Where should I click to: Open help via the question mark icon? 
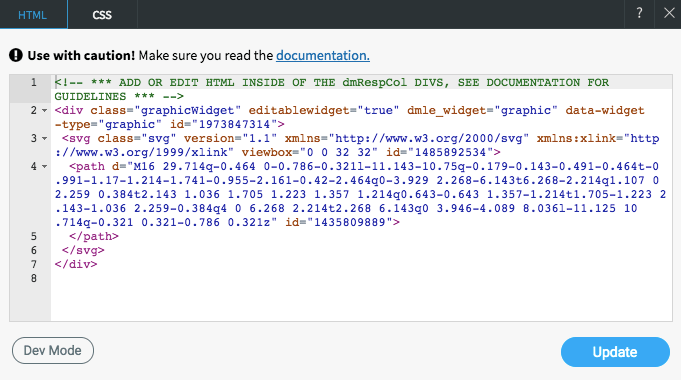tap(639, 13)
